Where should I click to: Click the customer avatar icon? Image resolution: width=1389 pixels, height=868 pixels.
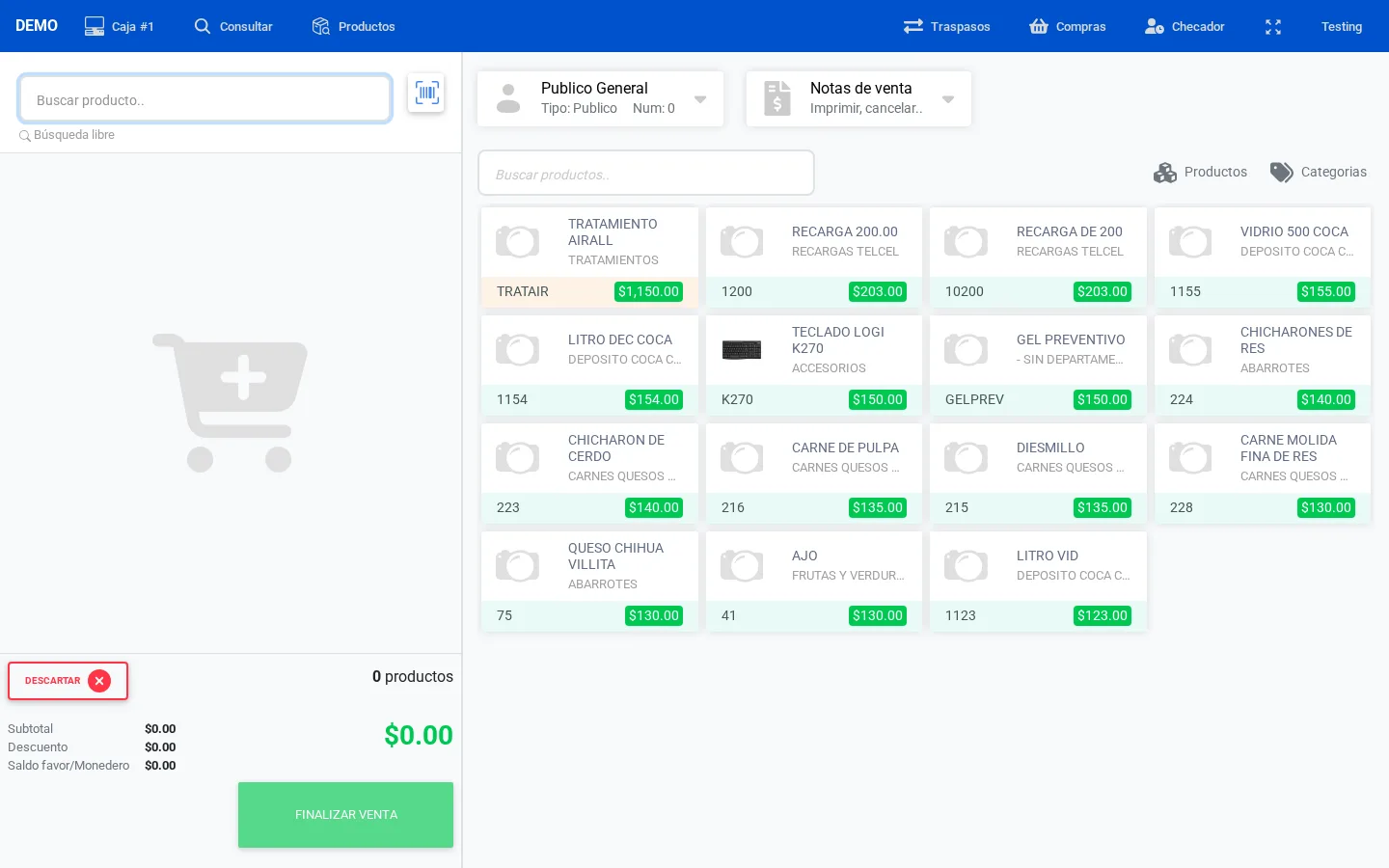[508, 98]
